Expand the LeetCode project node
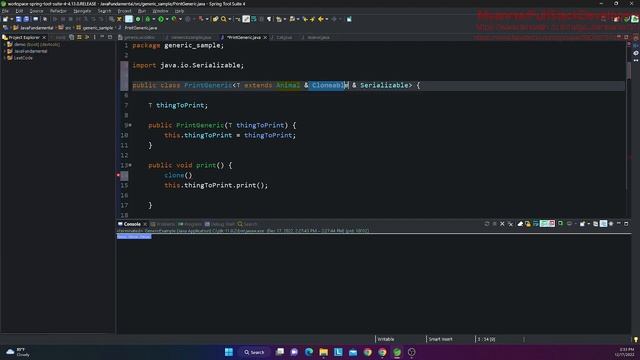 pyautogui.click(x=4, y=58)
